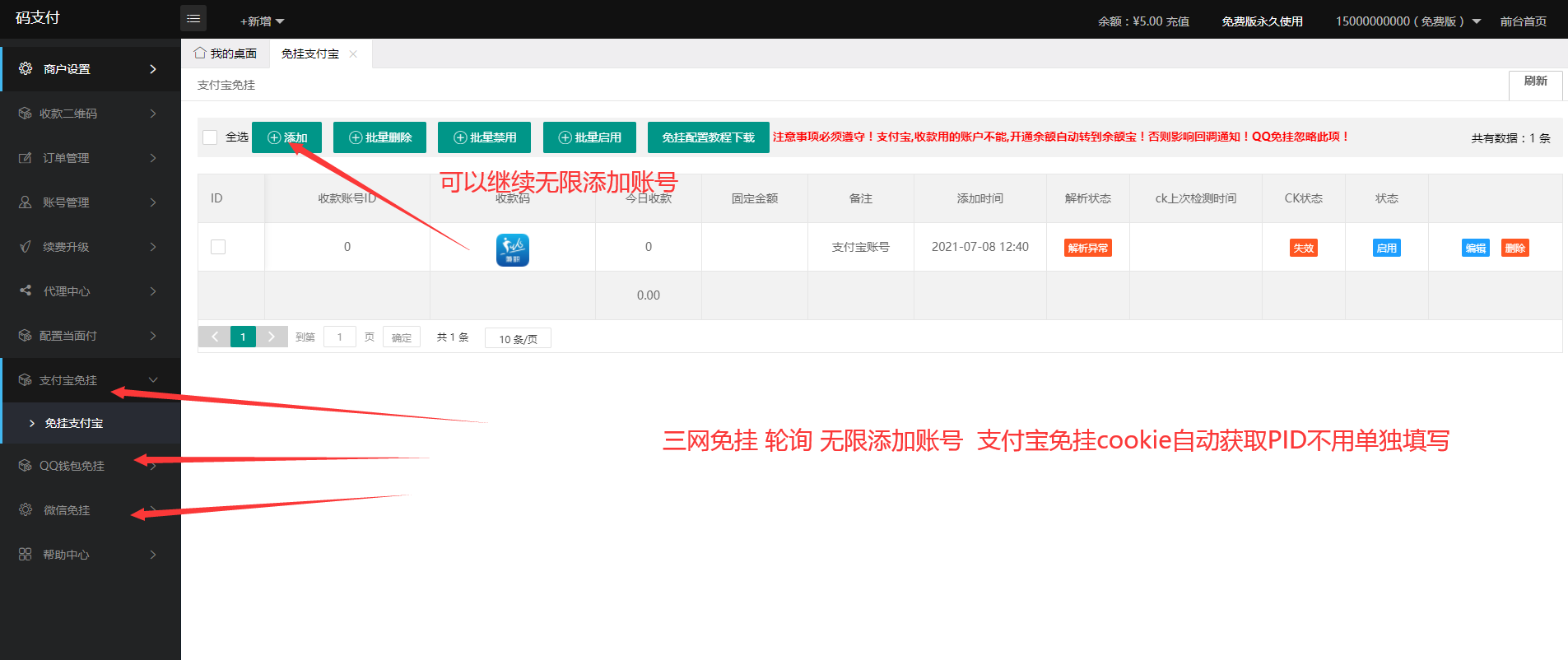Click the 批量启用 button
Screen dimensions: 1568x660
[589, 137]
